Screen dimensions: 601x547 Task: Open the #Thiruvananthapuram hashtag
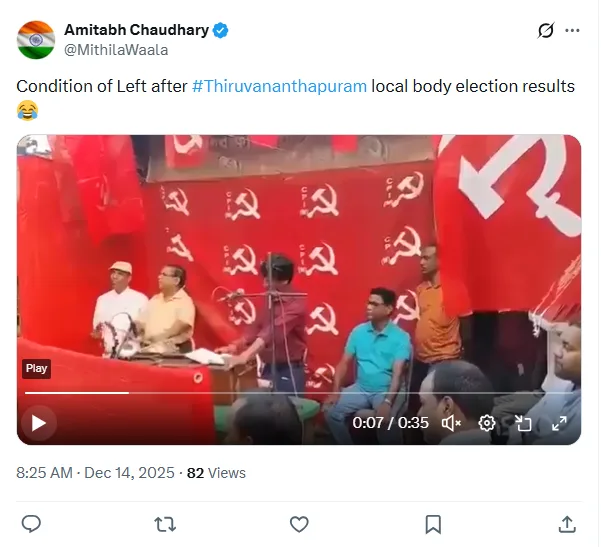click(x=279, y=86)
